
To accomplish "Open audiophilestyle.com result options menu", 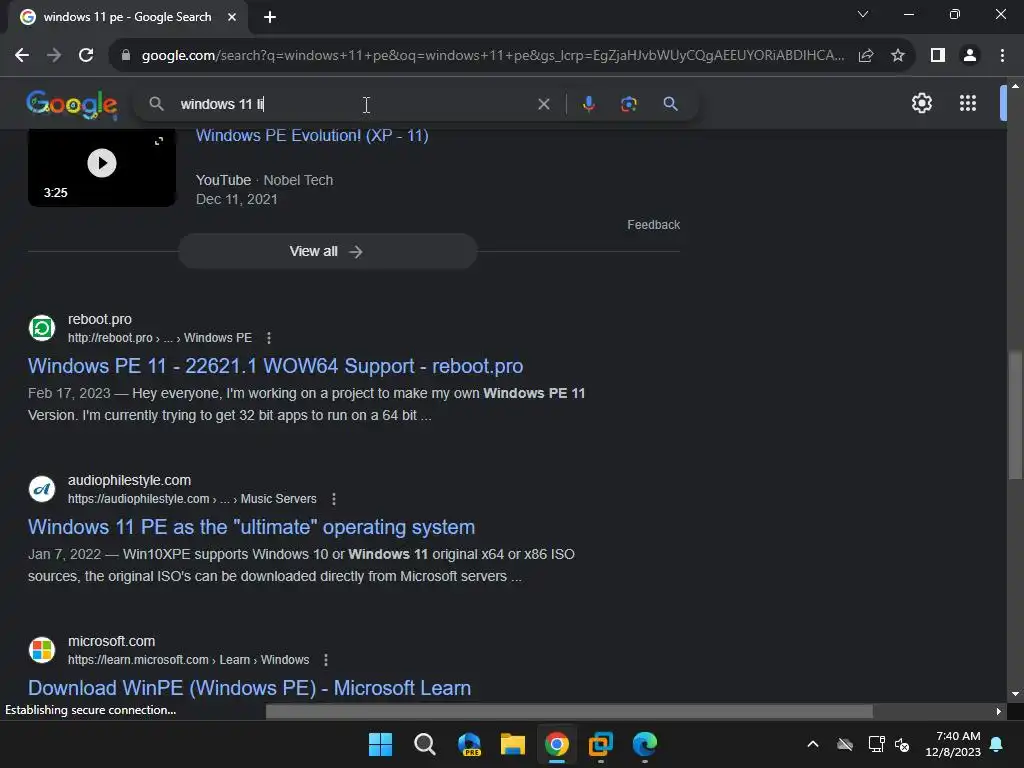I will (x=334, y=499).
